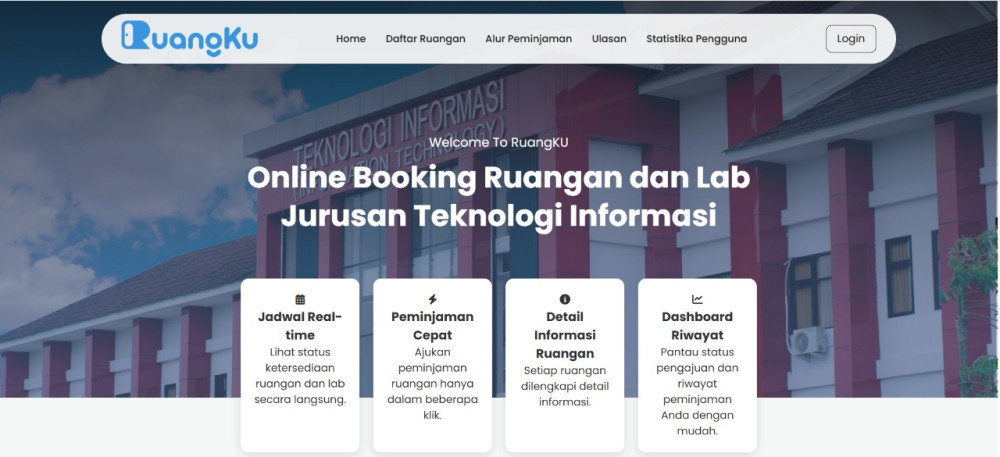The height and width of the screenshot is (457, 1000).
Task: Click the 'Lihat status ketersediaan' card description
Action: (x=300, y=376)
